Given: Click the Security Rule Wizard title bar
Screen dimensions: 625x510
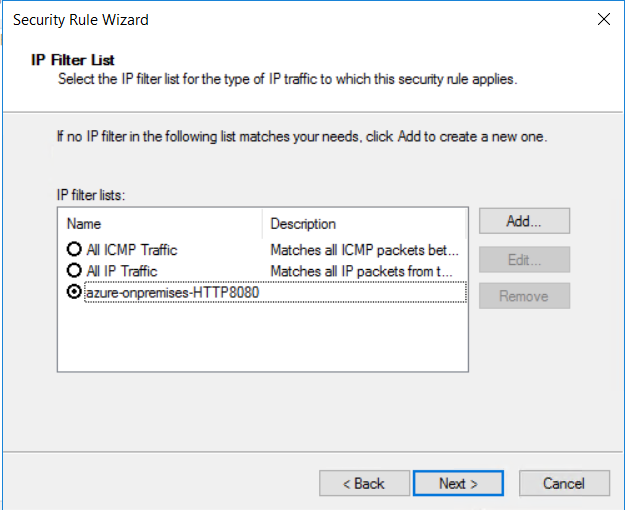Looking at the screenshot, I should click(x=250, y=19).
